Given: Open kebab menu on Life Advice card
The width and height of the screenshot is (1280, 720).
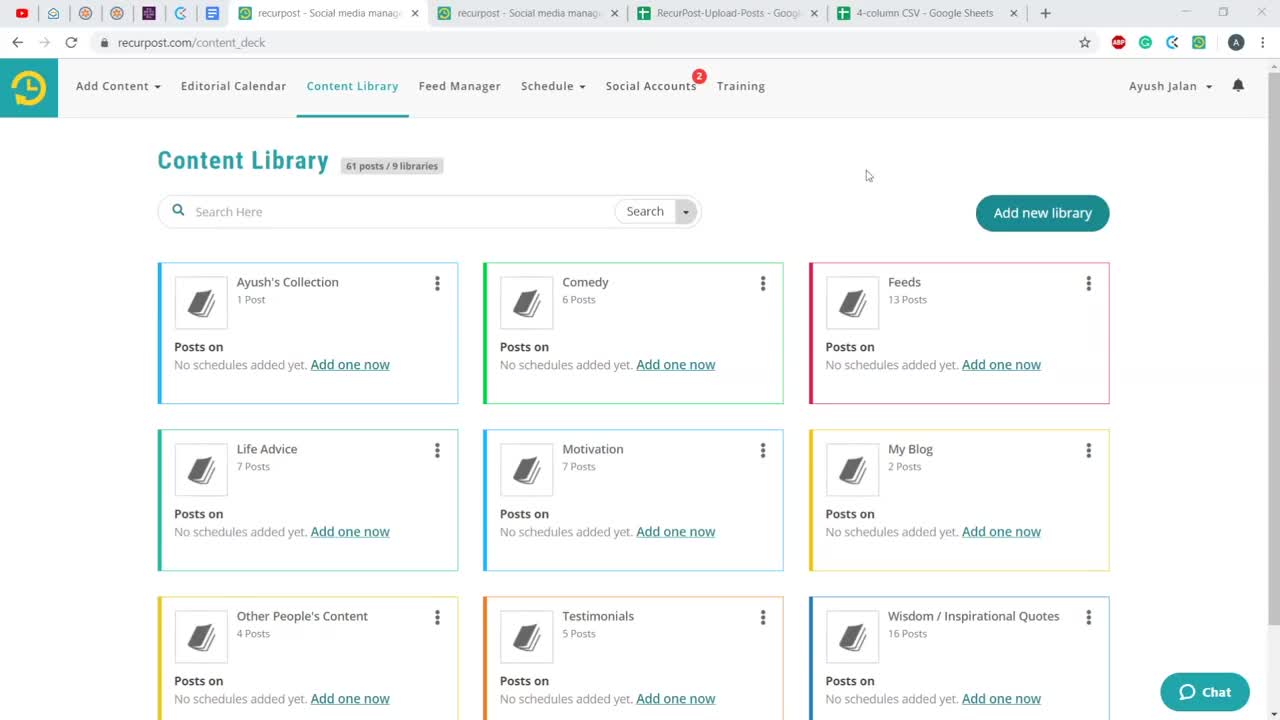Looking at the screenshot, I should point(437,451).
